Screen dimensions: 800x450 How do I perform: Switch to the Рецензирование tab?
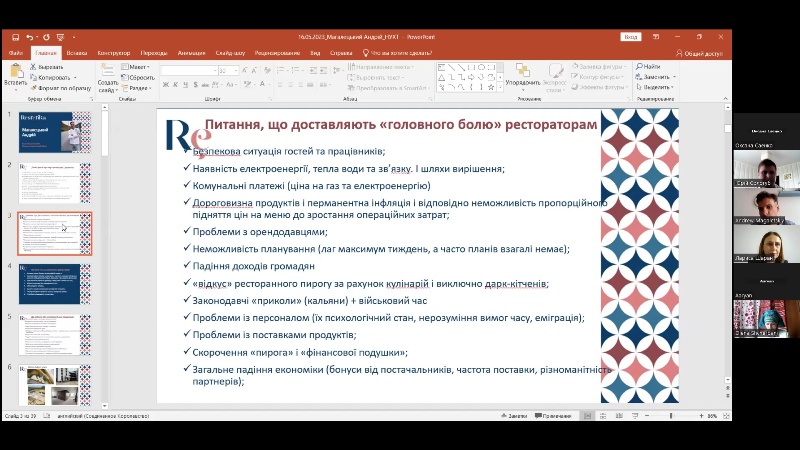[x=277, y=53]
